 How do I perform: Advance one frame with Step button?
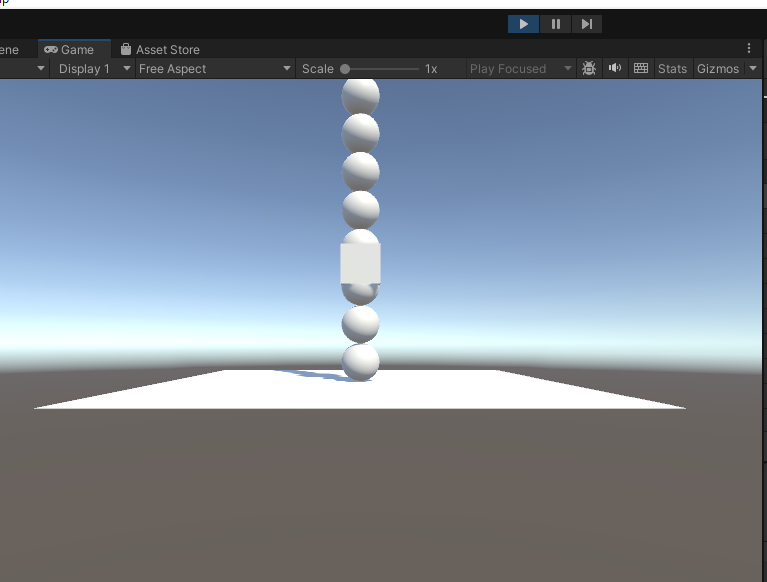coord(587,24)
